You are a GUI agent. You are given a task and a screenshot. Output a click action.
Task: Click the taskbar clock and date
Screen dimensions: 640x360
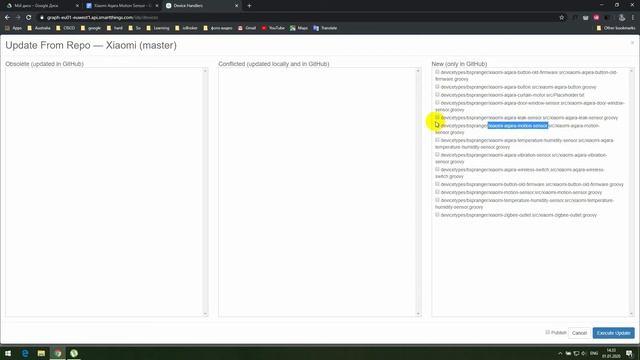(x=611, y=353)
